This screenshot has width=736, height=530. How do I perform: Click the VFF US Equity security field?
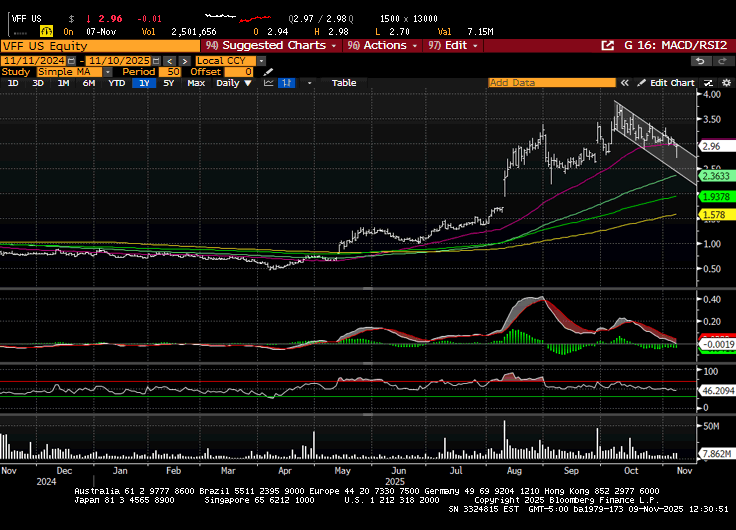(100, 46)
